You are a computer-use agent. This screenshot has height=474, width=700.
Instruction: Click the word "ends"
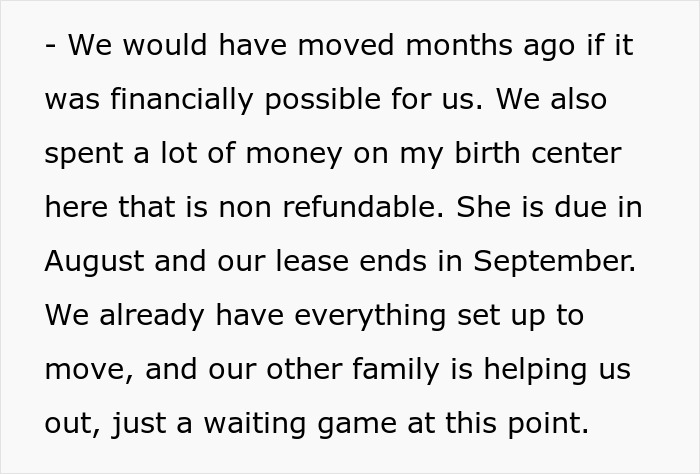(x=424, y=261)
